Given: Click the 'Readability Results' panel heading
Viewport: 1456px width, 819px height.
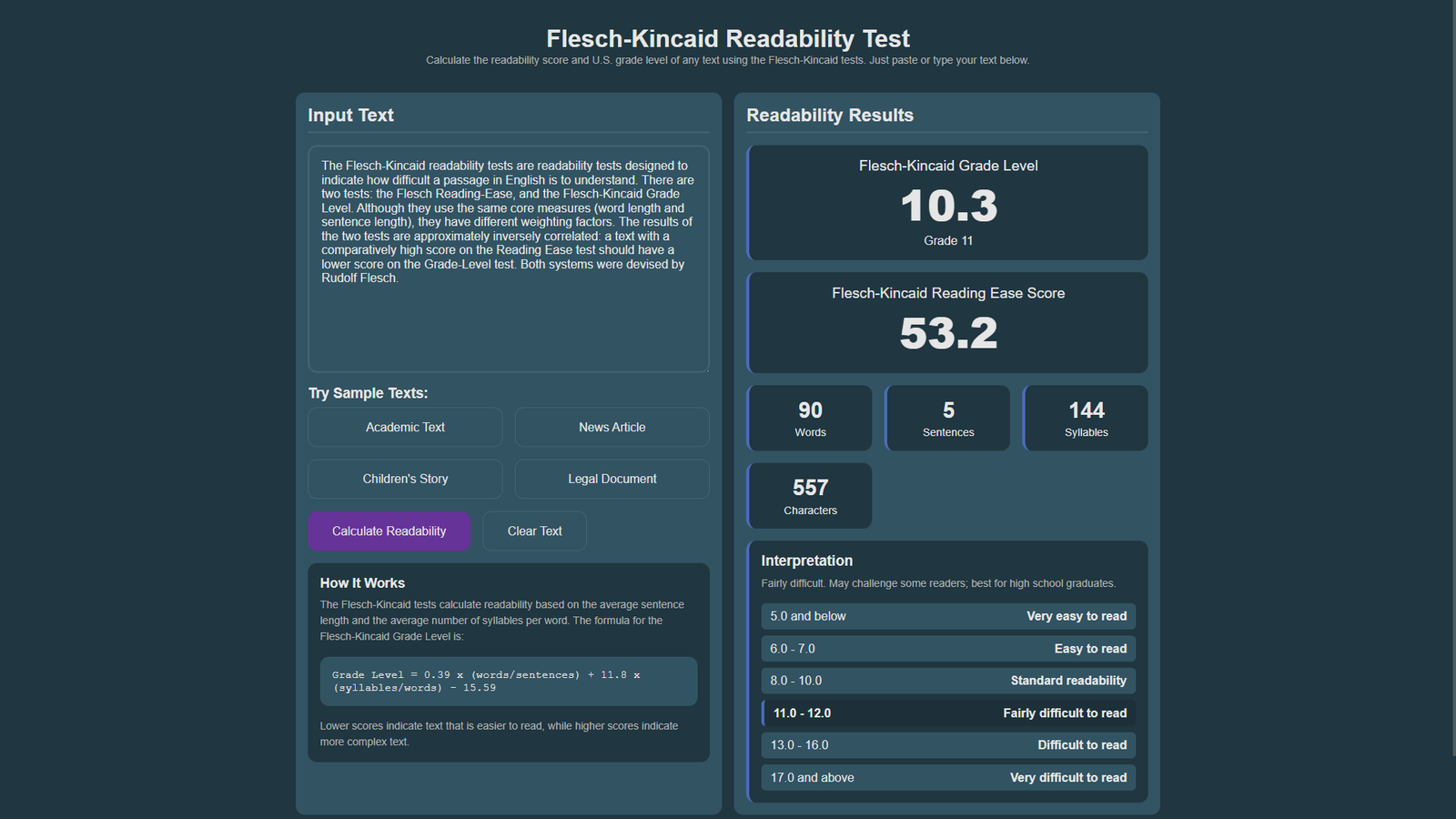Looking at the screenshot, I should pos(830,116).
